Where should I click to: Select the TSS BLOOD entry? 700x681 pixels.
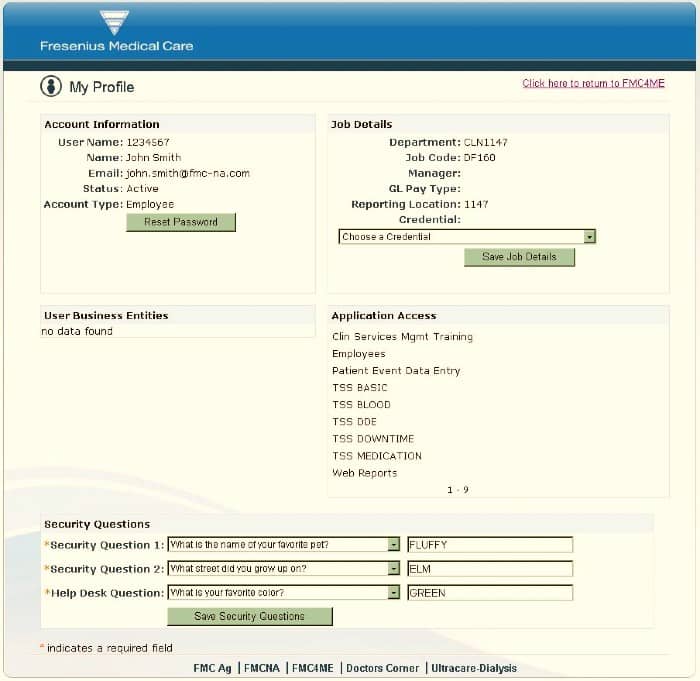pyautogui.click(x=361, y=405)
